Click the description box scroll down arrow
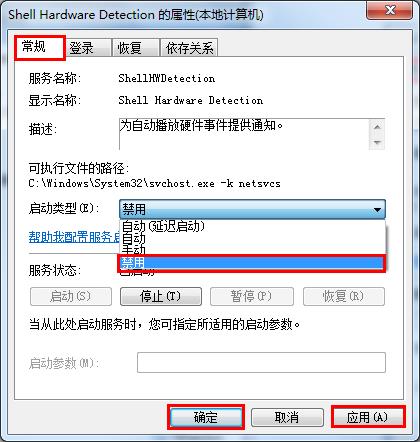The width and height of the screenshot is (420, 442). [x=377, y=143]
